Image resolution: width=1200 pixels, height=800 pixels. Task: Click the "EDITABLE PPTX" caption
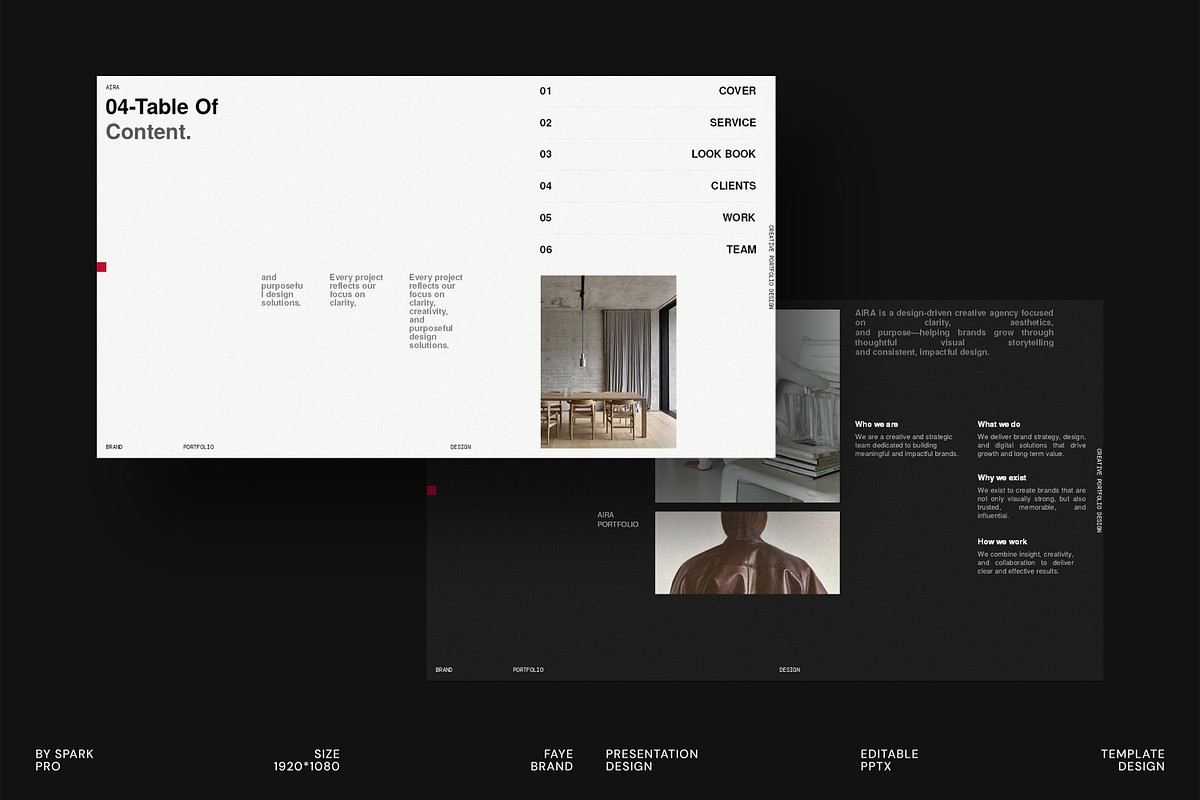coord(890,760)
